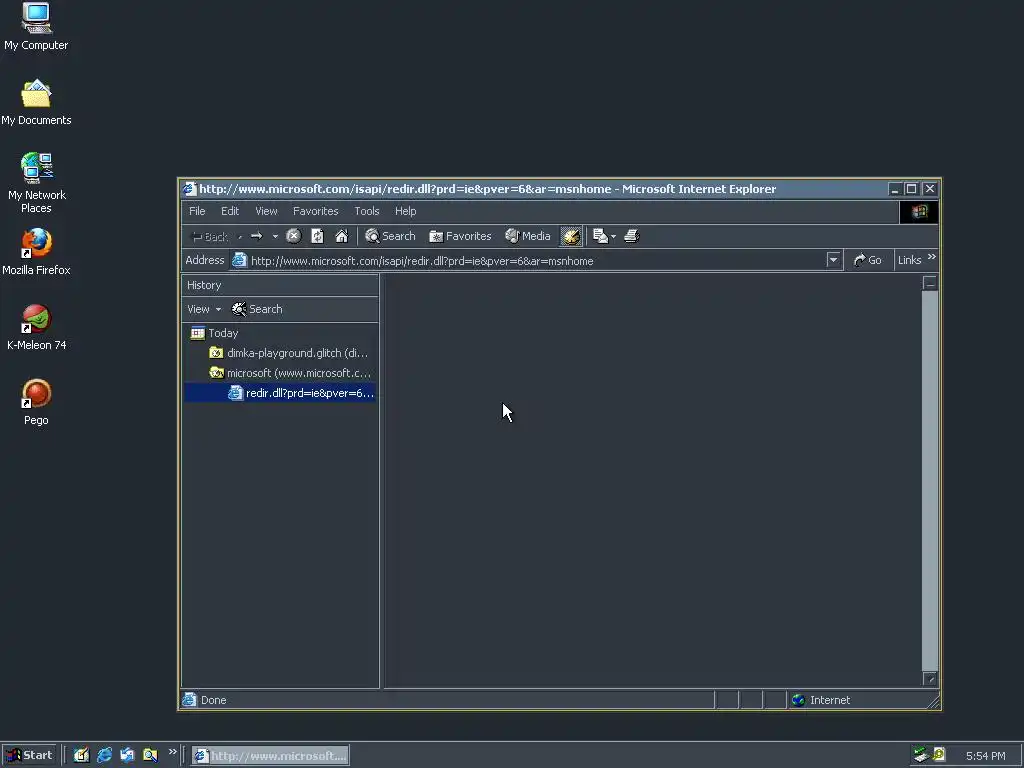Select the K-Meleon 74 desktop shortcut
The image size is (1024, 768).
(x=36, y=327)
